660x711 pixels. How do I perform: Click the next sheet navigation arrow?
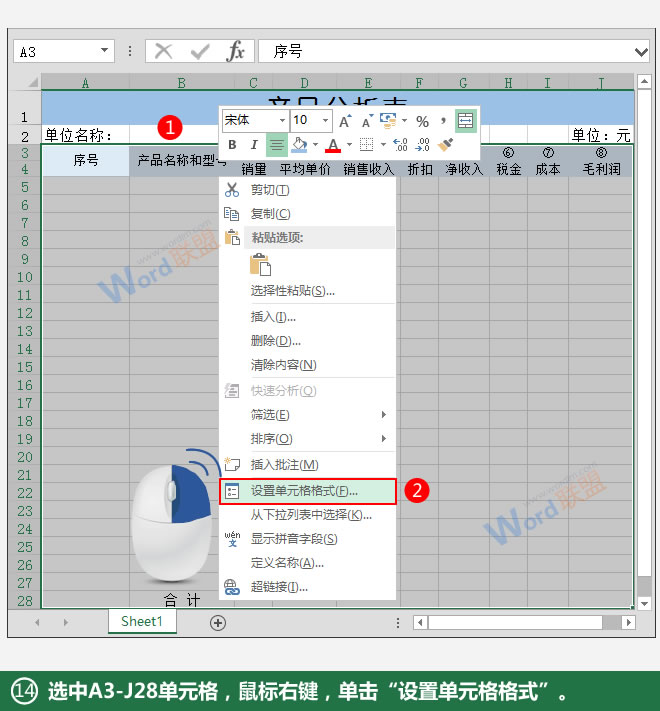click(x=66, y=623)
